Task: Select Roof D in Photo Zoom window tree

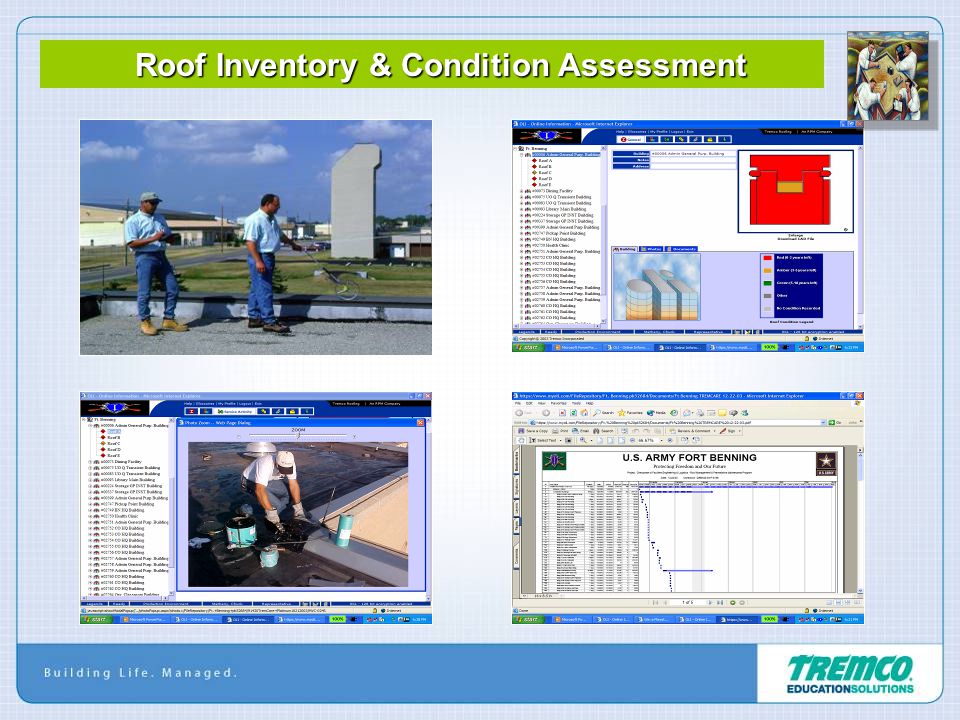Action: (113, 449)
